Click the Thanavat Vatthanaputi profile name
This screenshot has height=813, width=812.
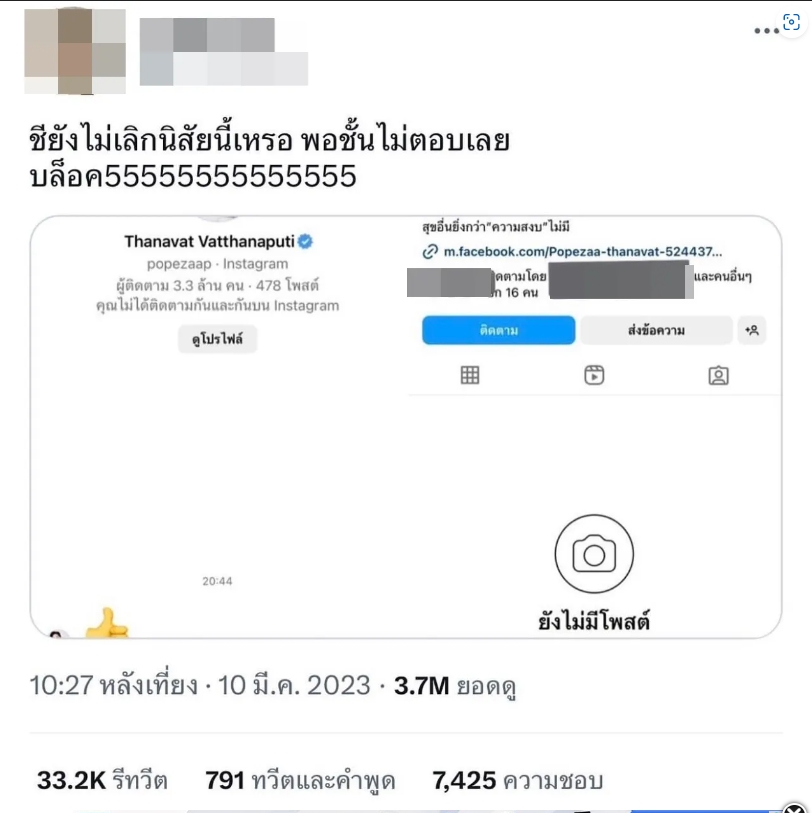coord(209,242)
